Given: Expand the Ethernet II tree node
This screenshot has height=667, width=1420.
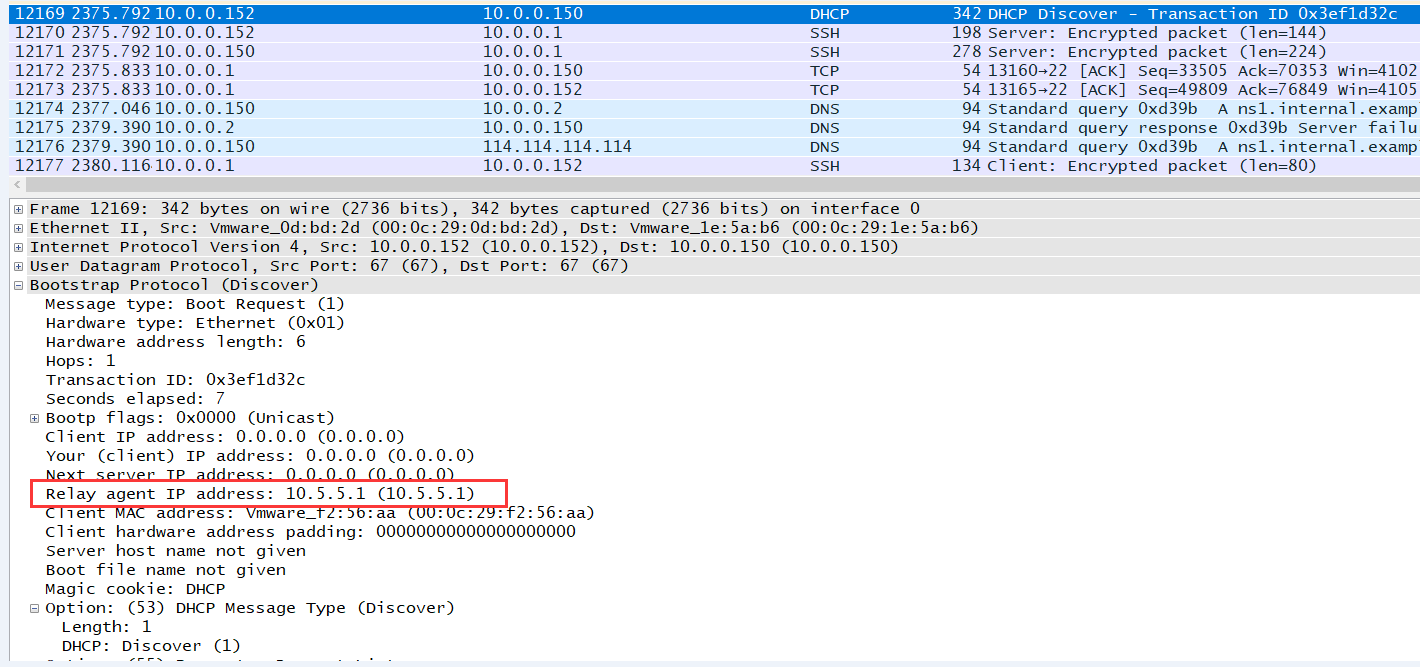Looking at the screenshot, I should point(20,228).
